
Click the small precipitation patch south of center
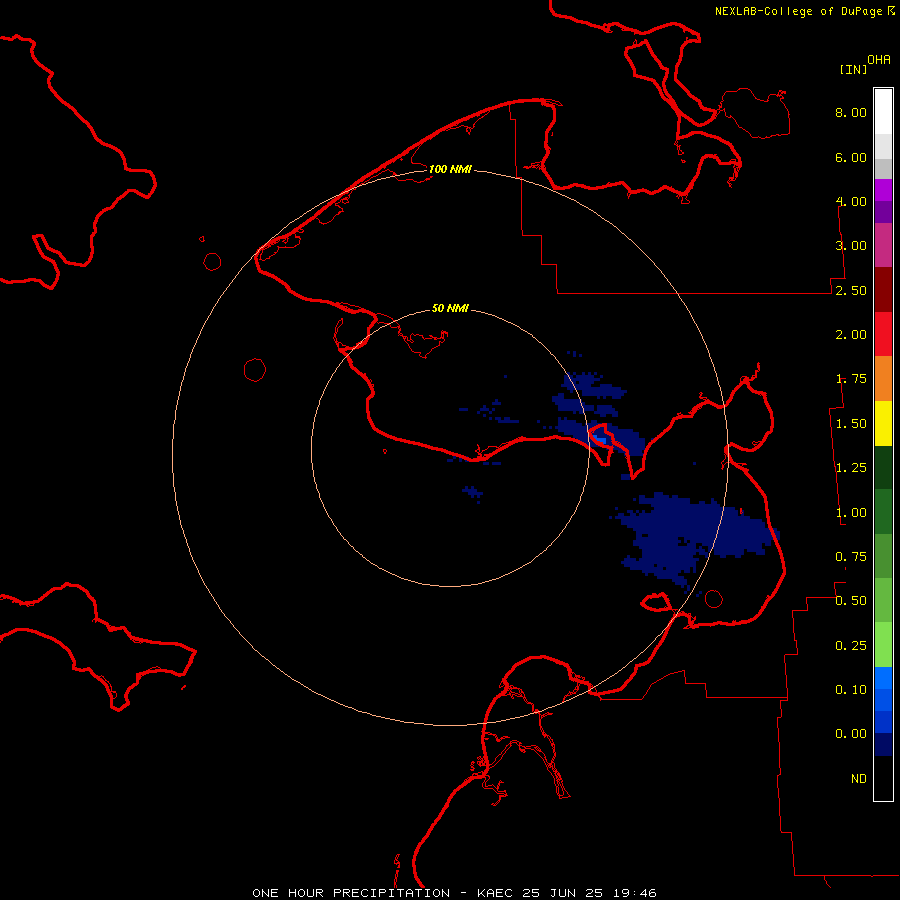click(x=472, y=492)
